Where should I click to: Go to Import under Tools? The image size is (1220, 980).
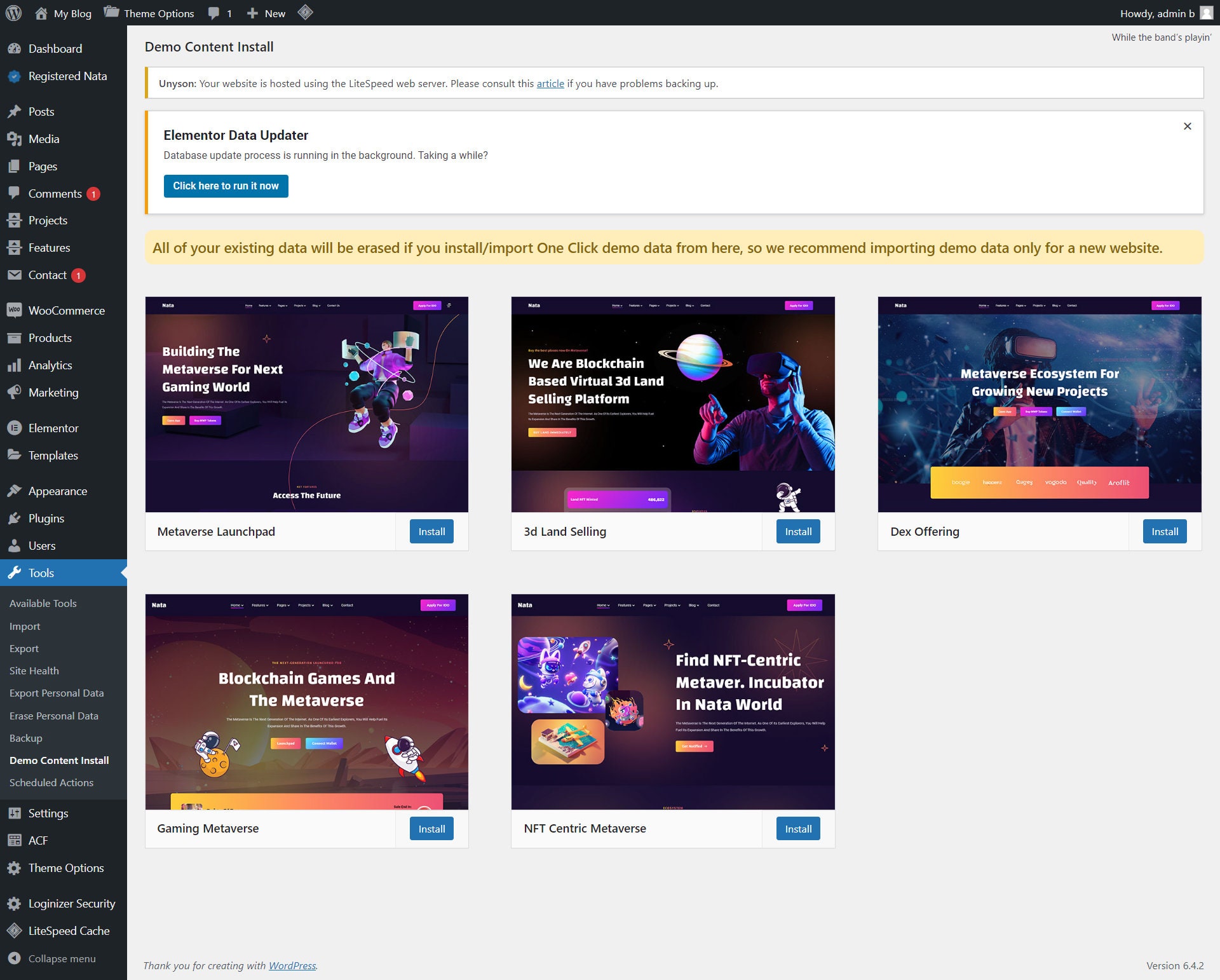[24, 626]
